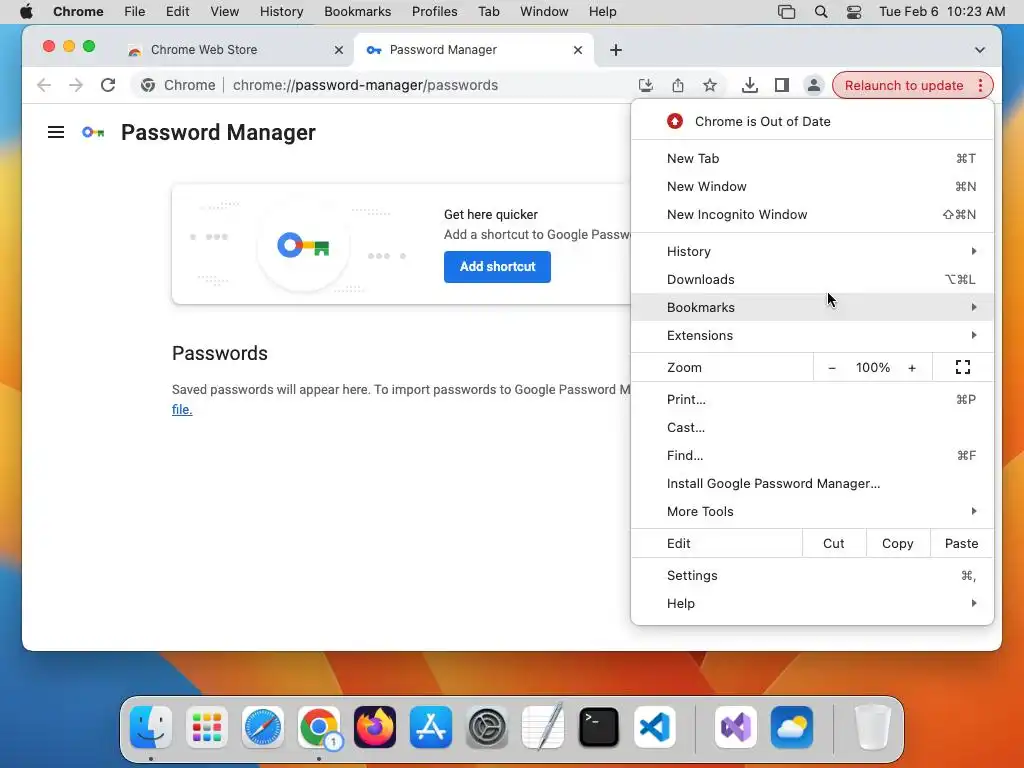Launch Visual Studio Code from the Dock
The height and width of the screenshot is (768, 1024).
point(655,727)
